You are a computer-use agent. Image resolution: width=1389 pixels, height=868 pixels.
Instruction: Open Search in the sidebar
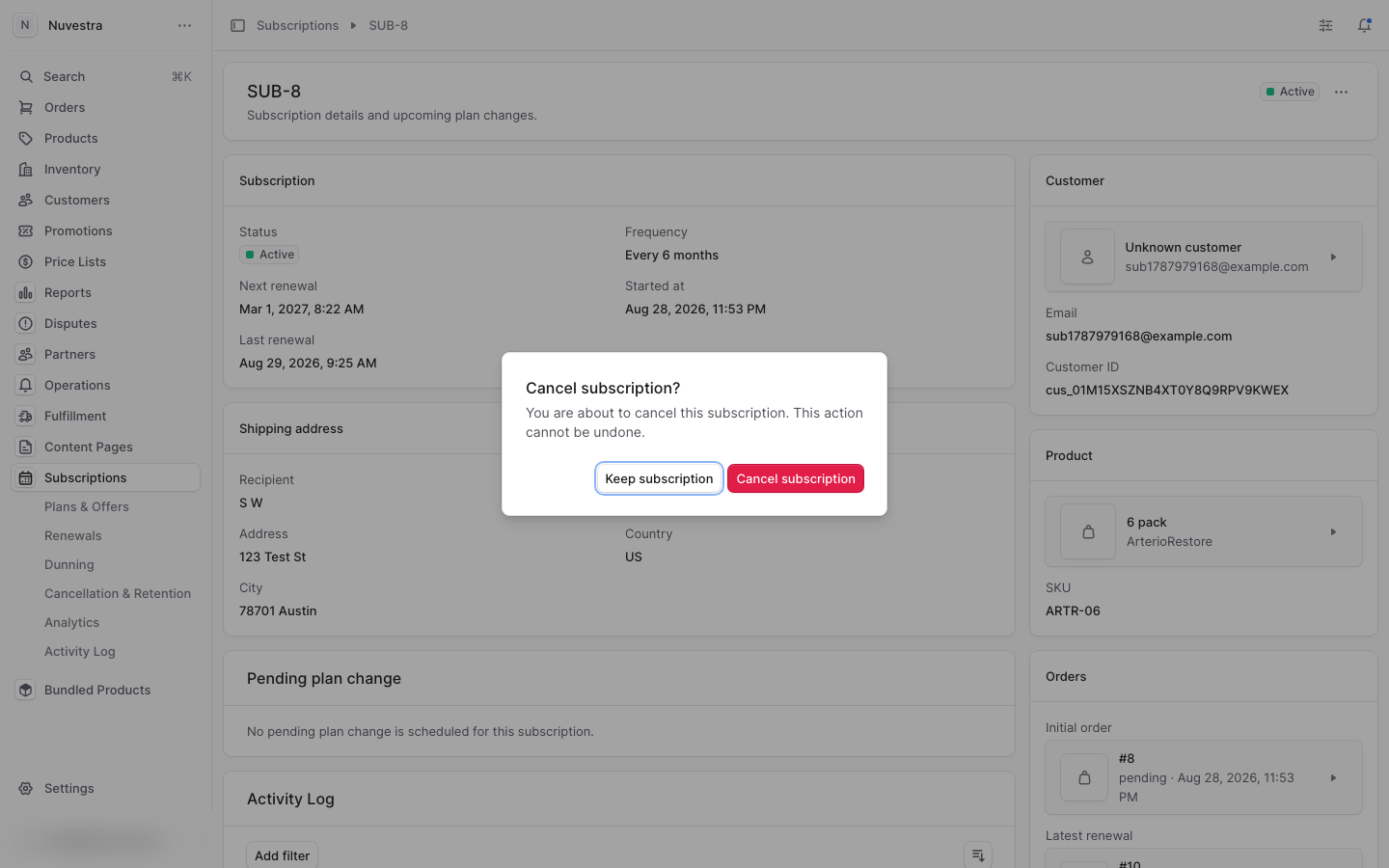(x=105, y=76)
